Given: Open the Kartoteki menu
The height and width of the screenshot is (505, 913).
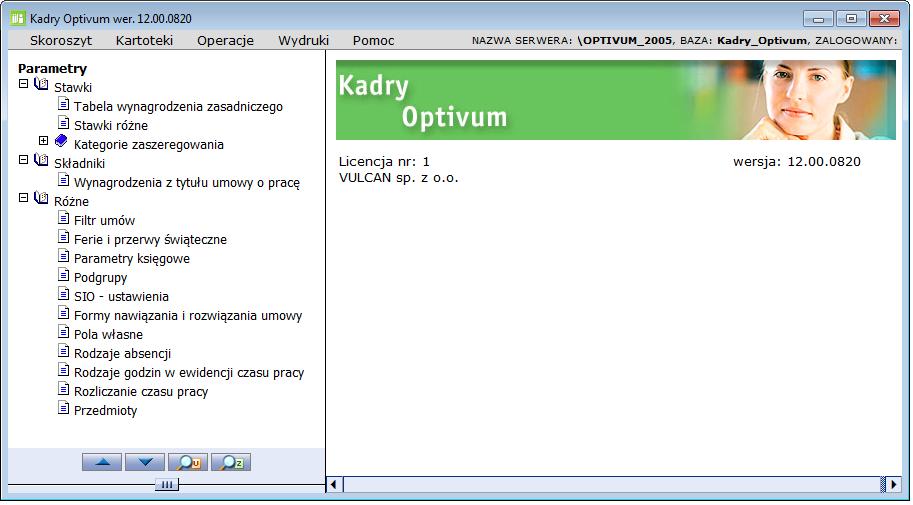Looking at the screenshot, I should pyautogui.click(x=144, y=41).
